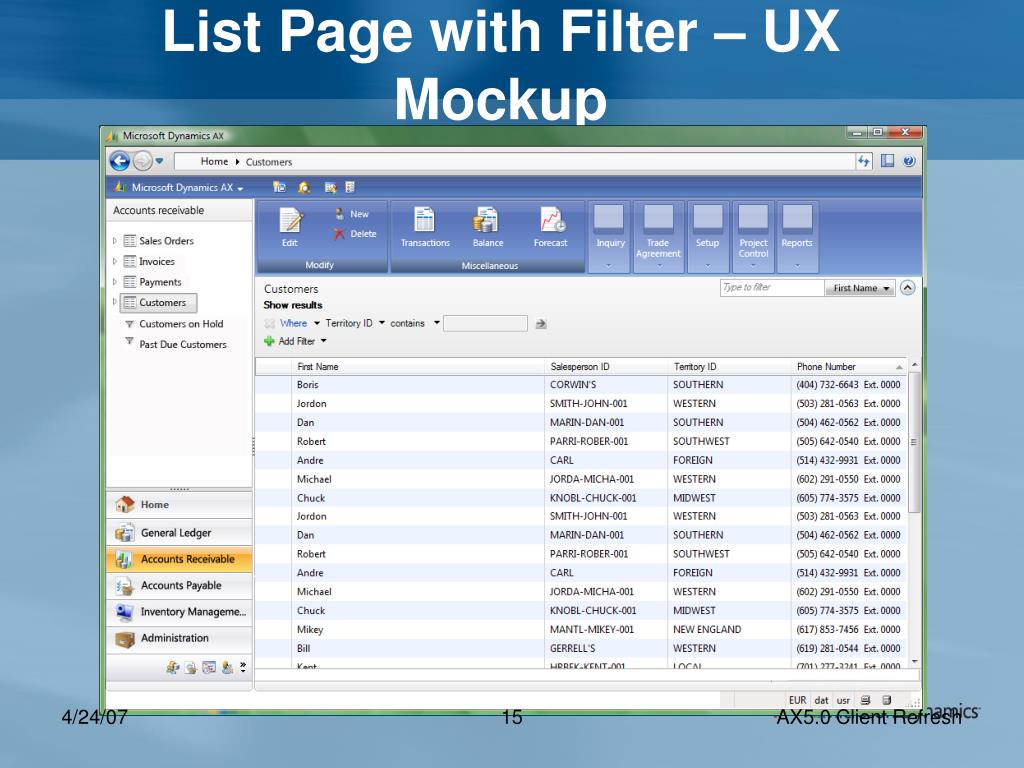Click the bell alert toolbar icon

[x=304, y=187]
